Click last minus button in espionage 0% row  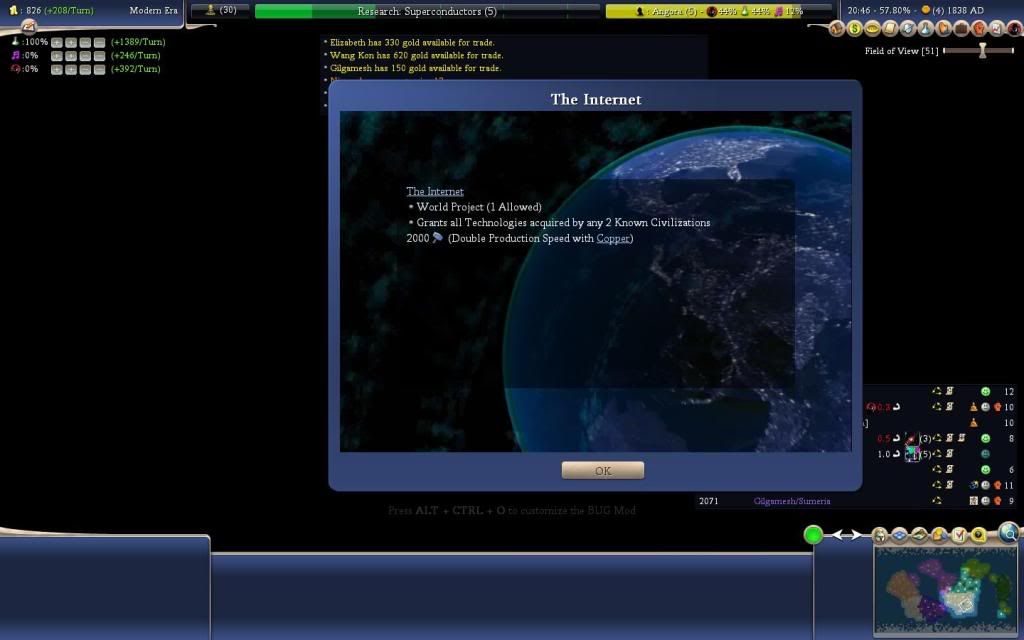point(99,69)
